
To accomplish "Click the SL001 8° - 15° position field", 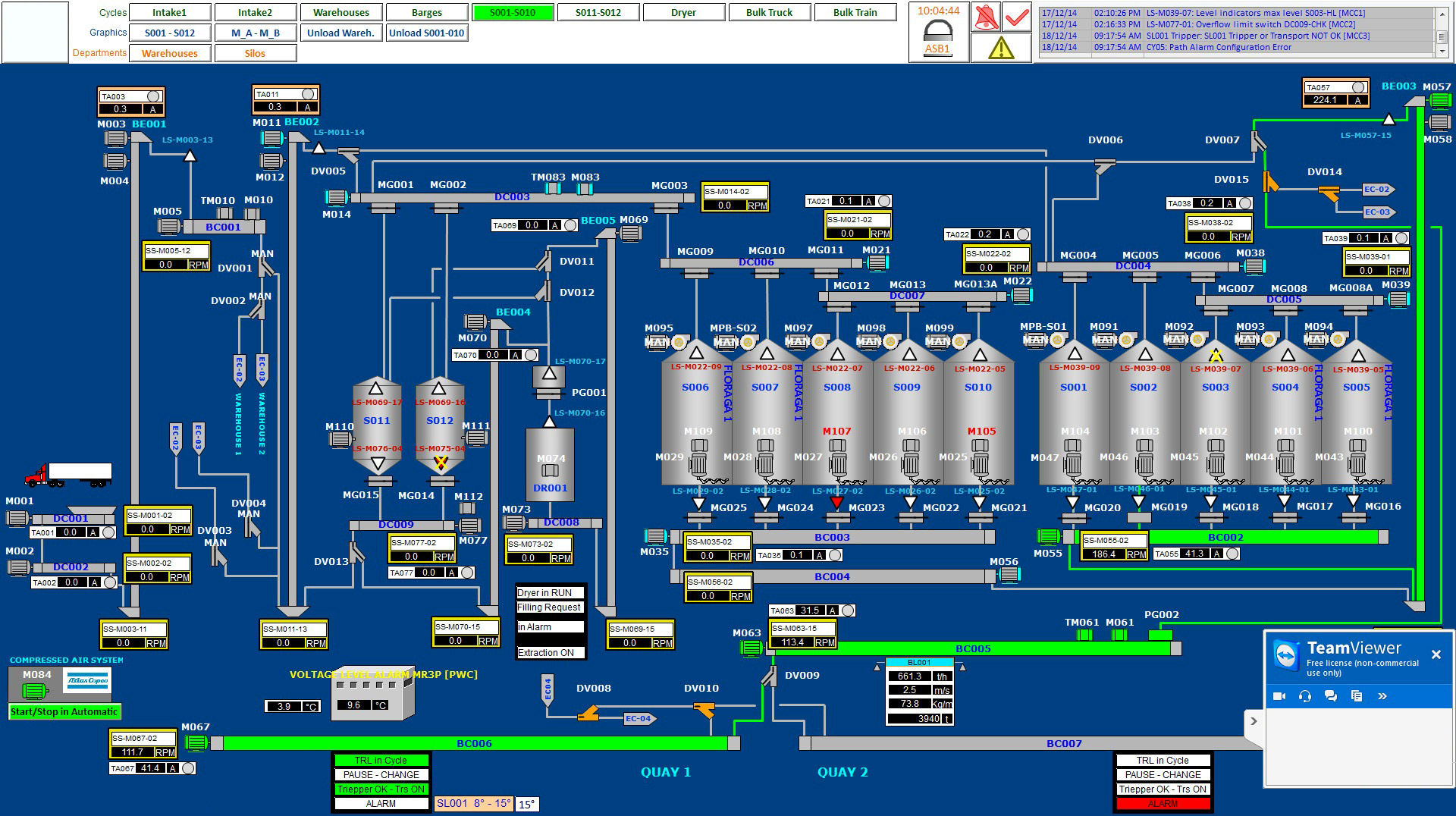I will tap(474, 803).
